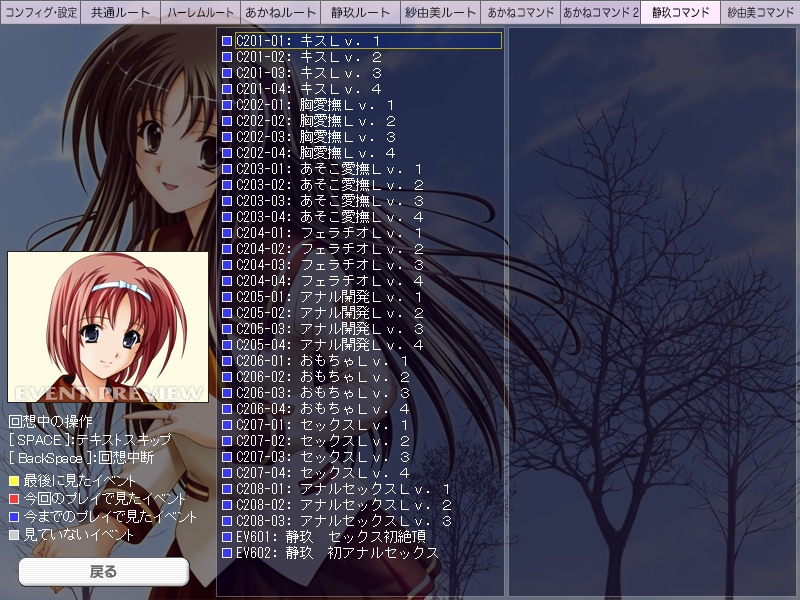Screen dimensions: 800x600
Task: Click blue marker icon beside C206-04
Action: [227, 409]
